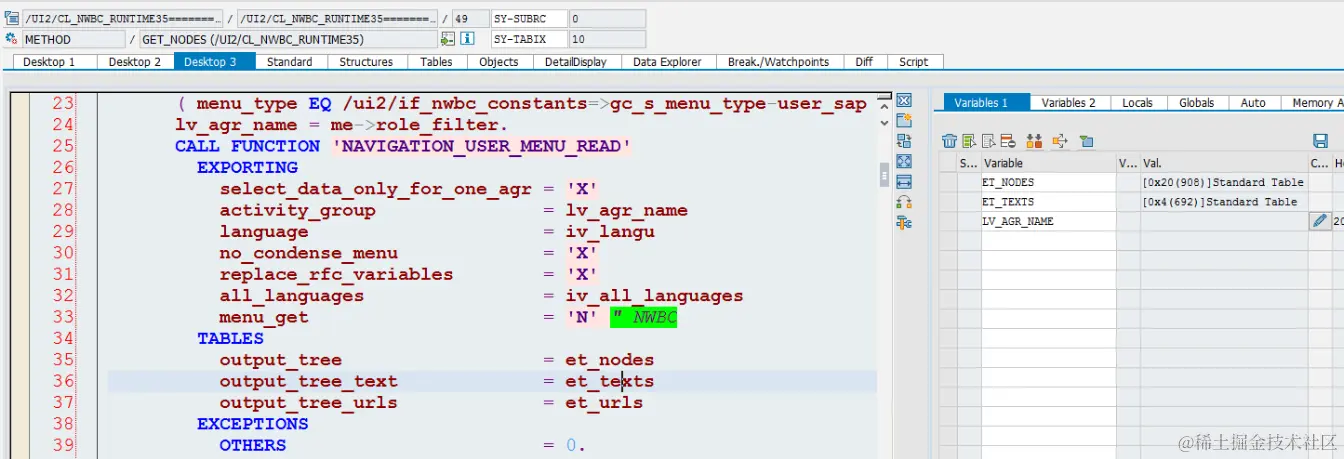Open the Standard tab
This screenshot has width=1344, height=459.
click(x=289, y=61)
